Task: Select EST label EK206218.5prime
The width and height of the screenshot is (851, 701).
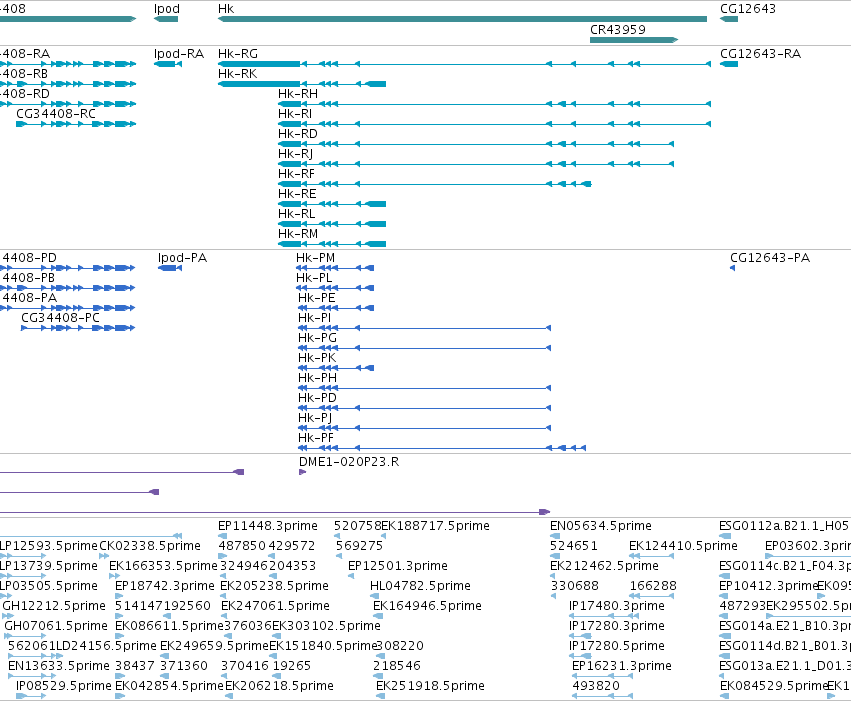Action: (279, 686)
